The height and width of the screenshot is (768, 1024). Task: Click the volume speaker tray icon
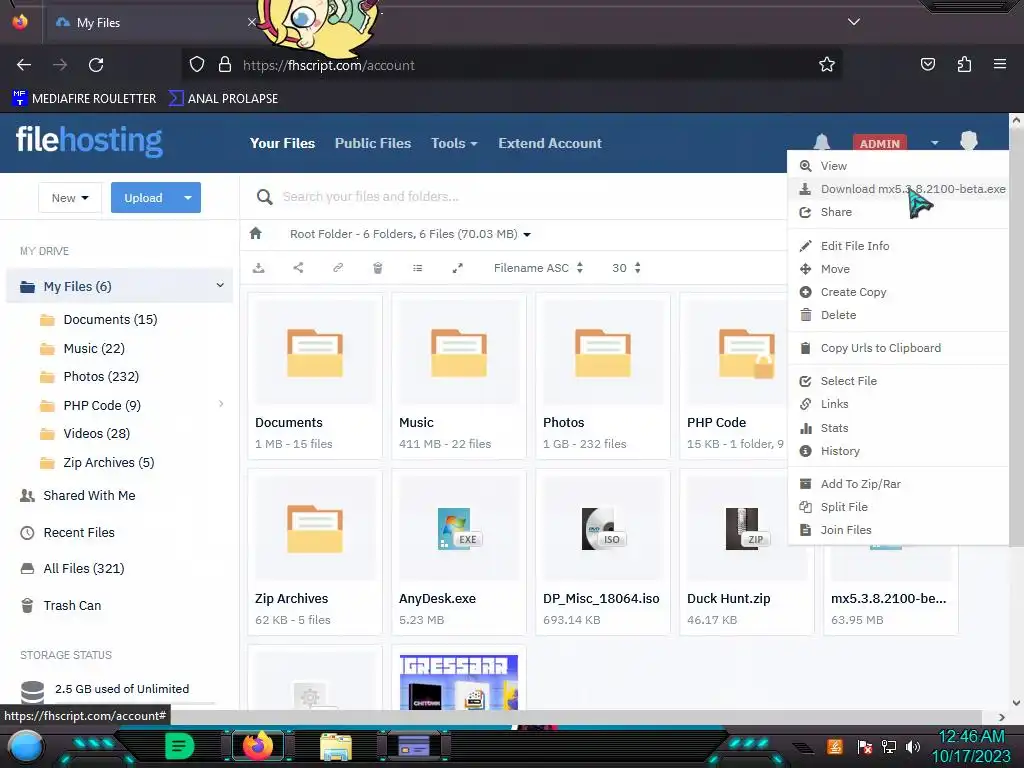point(913,746)
